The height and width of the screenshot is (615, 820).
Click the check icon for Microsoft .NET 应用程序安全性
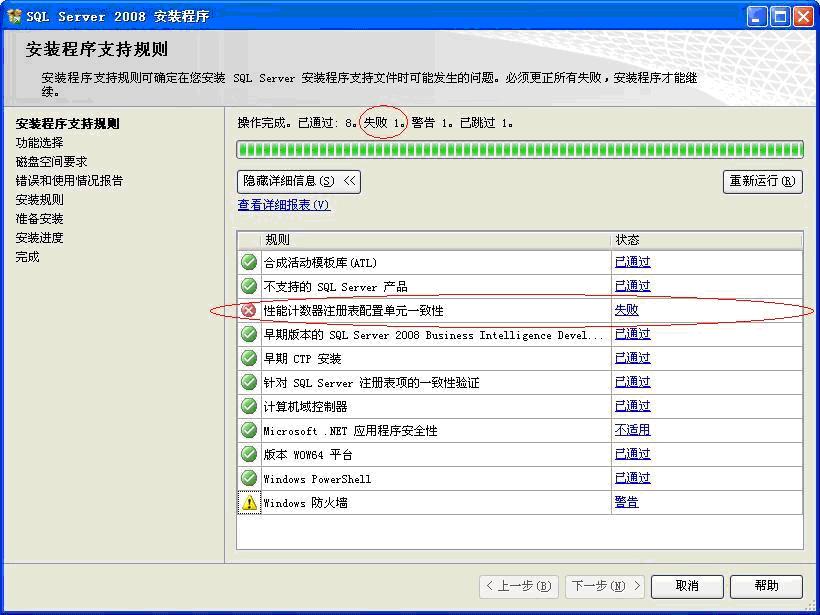pos(249,430)
